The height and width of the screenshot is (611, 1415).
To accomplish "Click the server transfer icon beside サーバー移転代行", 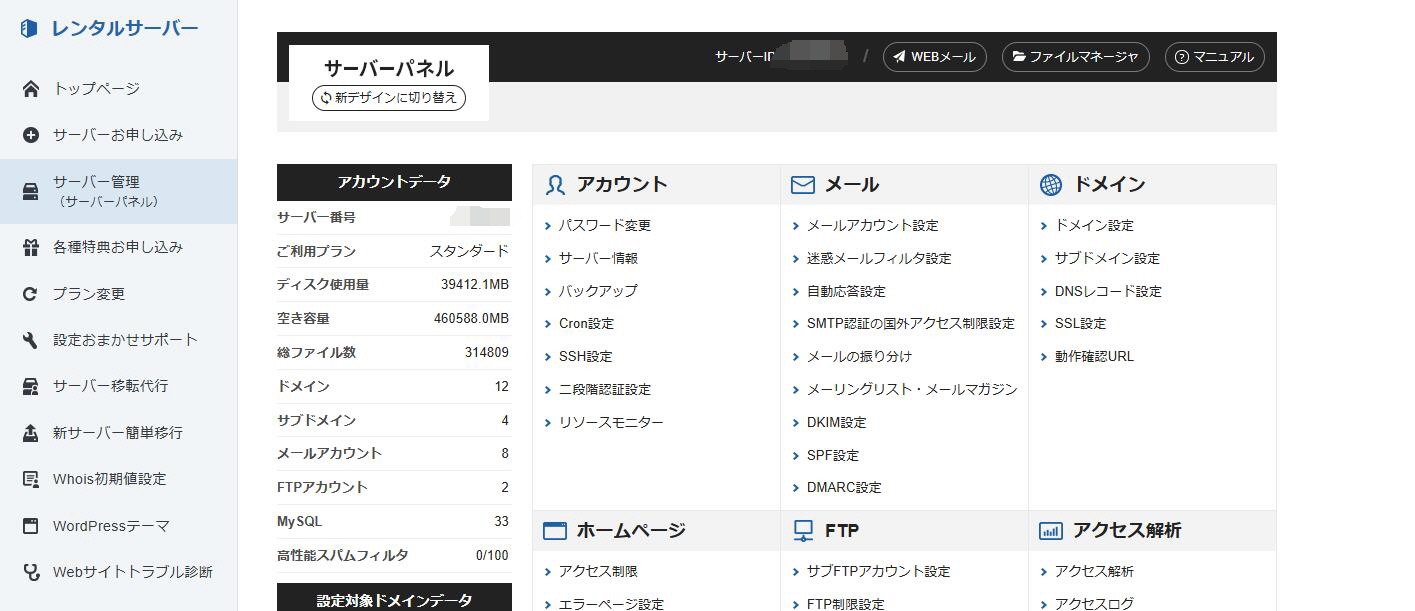I will click(31, 386).
